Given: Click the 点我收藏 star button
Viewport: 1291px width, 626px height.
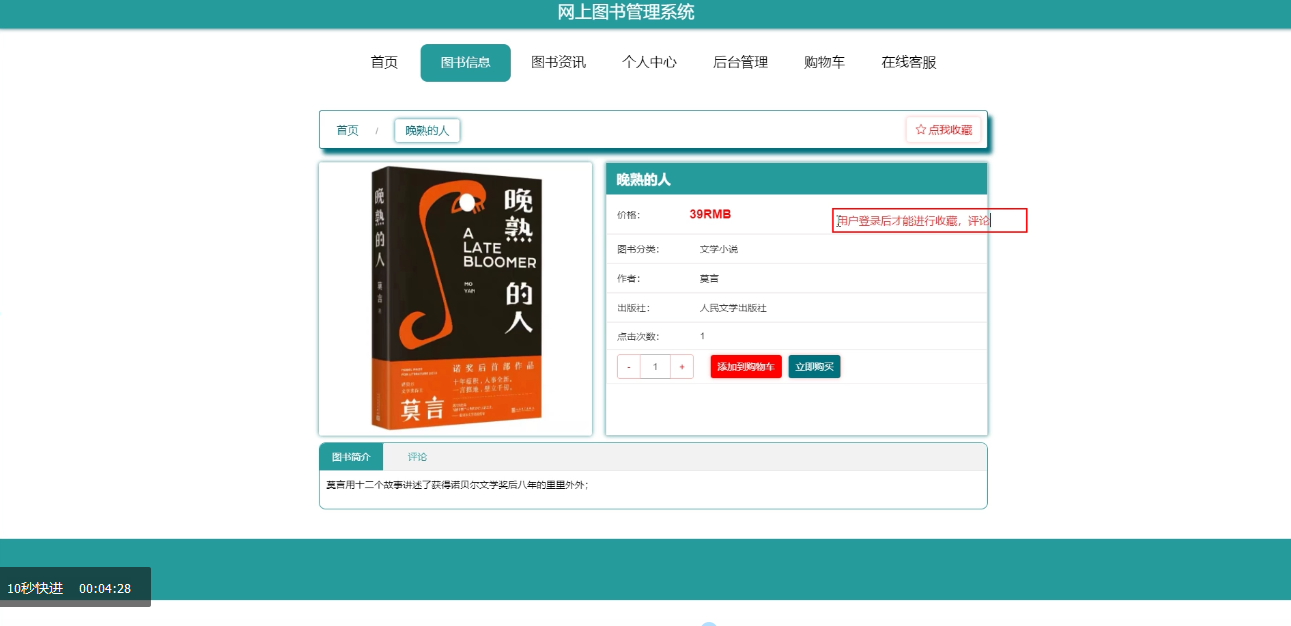Looking at the screenshot, I should point(943,130).
